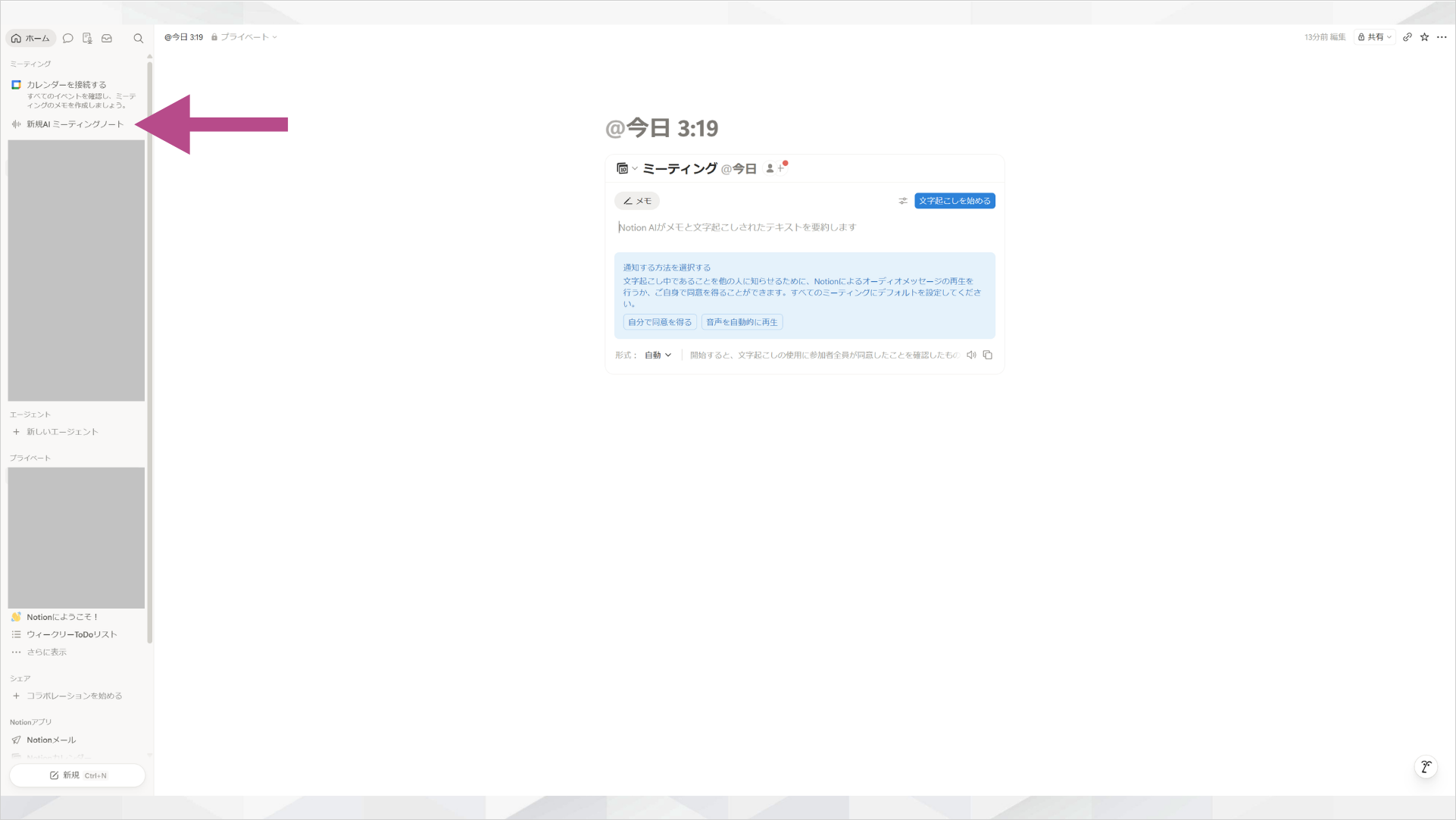Click the waveform icon beside 新規AI ミーティングノート
This screenshot has height=820, width=1456.
(16, 124)
